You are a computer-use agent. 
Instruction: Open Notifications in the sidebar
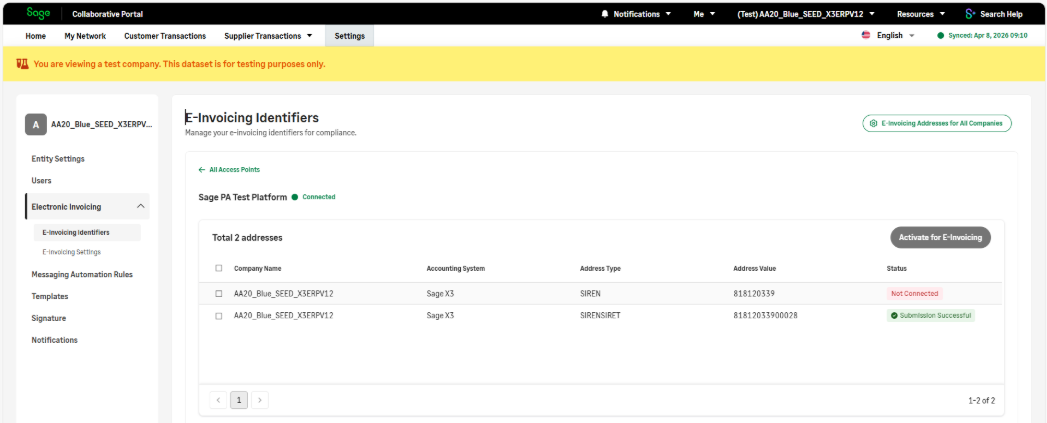tap(55, 340)
